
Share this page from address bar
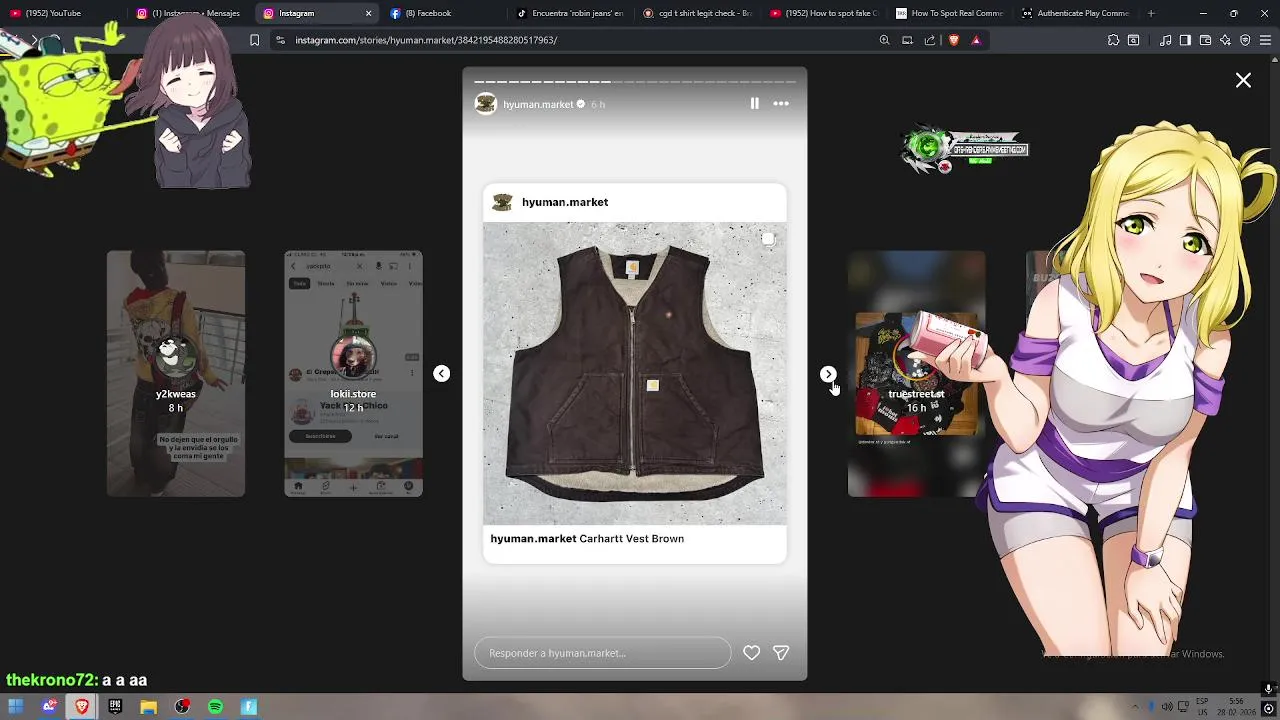coord(930,40)
